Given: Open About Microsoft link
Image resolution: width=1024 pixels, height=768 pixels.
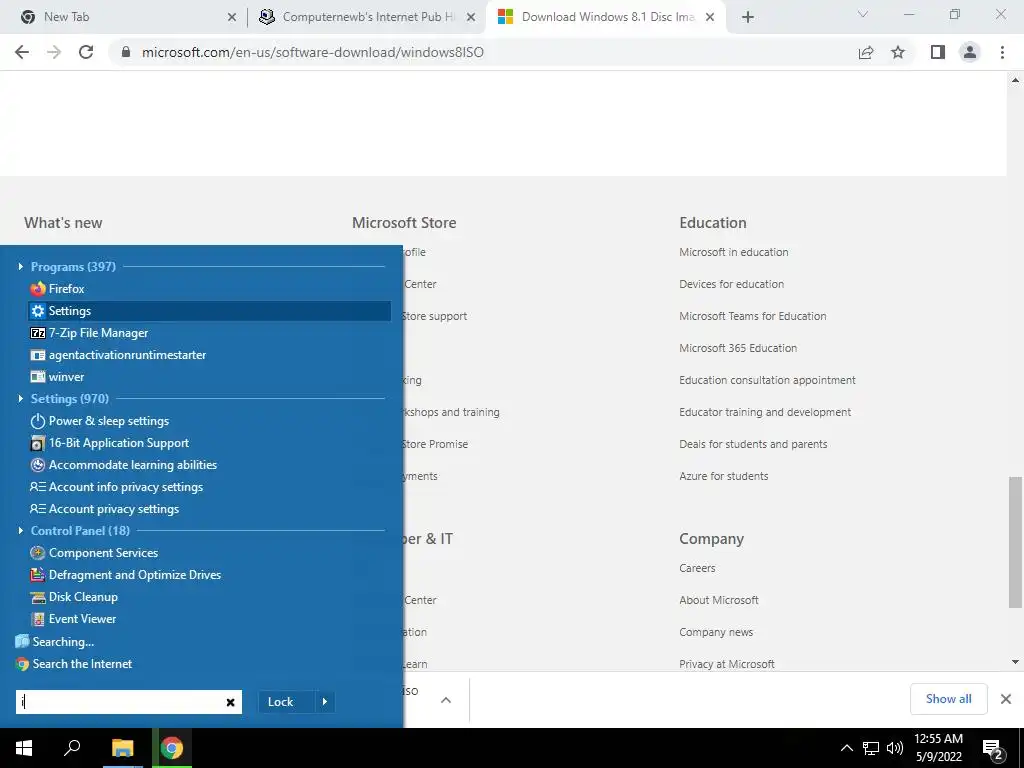Looking at the screenshot, I should coord(718,600).
